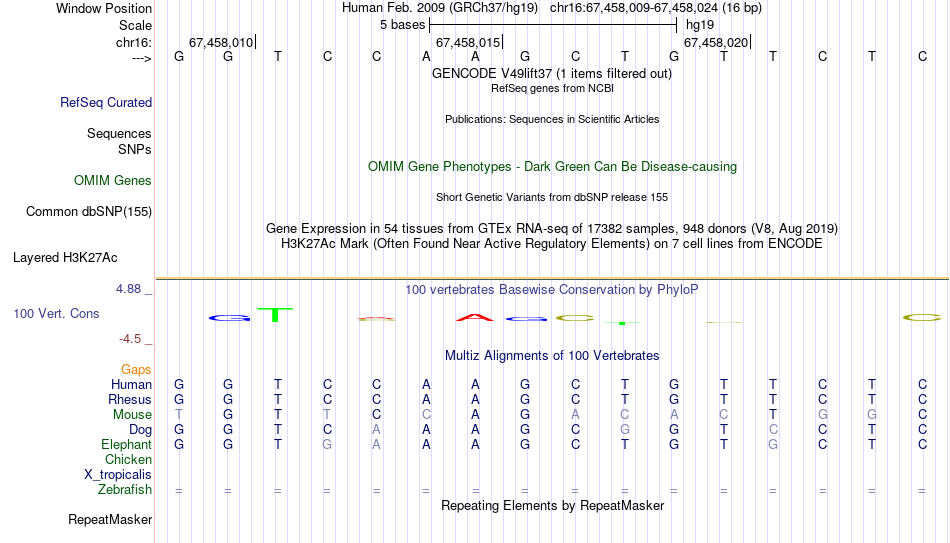This screenshot has width=950, height=543.
Task: Click Multiz Alignments of 100 Vertebrates title
Action: tap(552, 356)
